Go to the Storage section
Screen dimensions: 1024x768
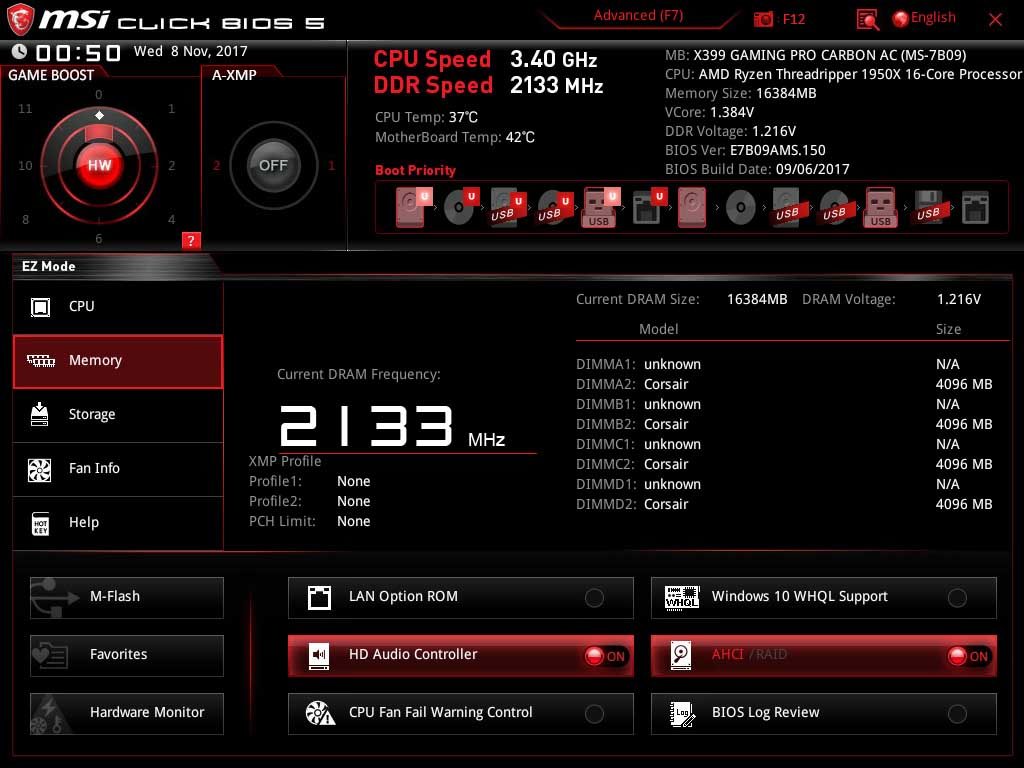pos(118,415)
